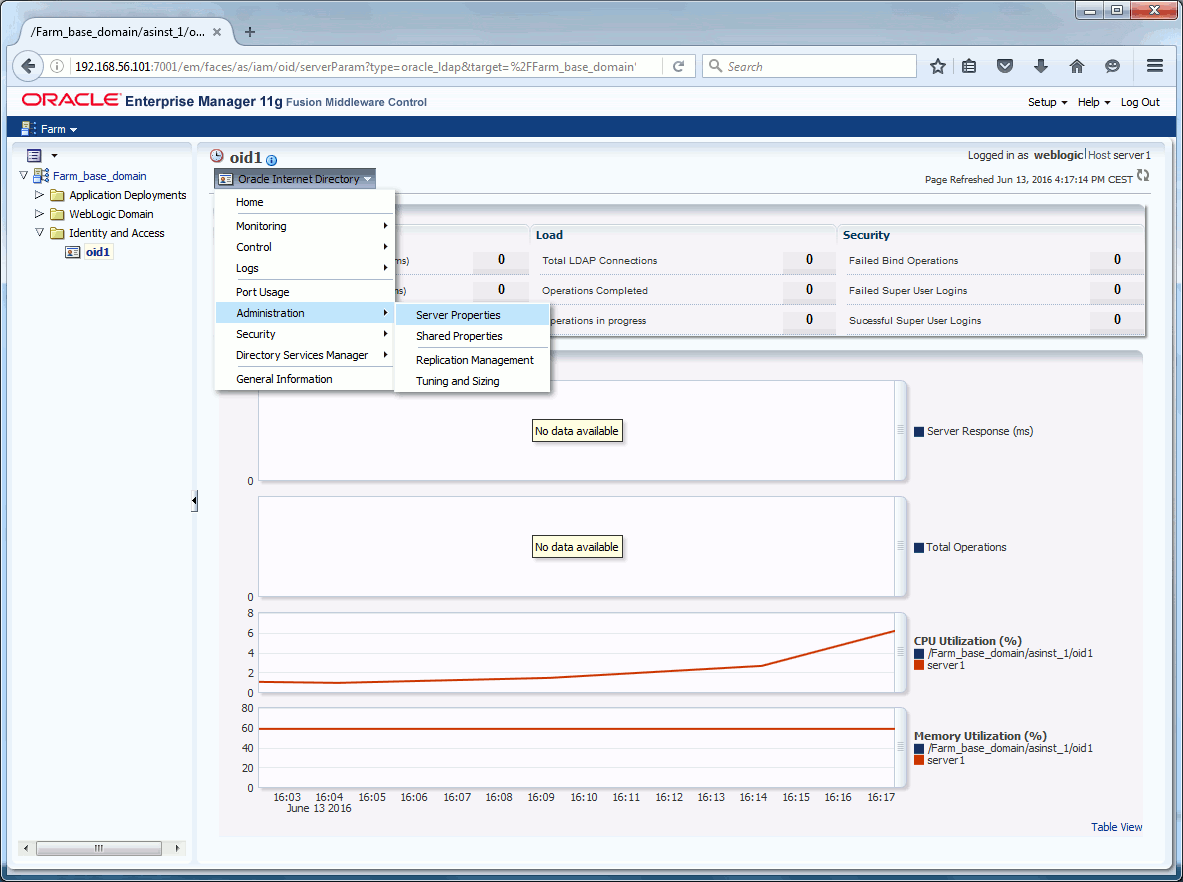Choose General Information from the menu
This screenshot has height=882, width=1183.
pos(305,379)
